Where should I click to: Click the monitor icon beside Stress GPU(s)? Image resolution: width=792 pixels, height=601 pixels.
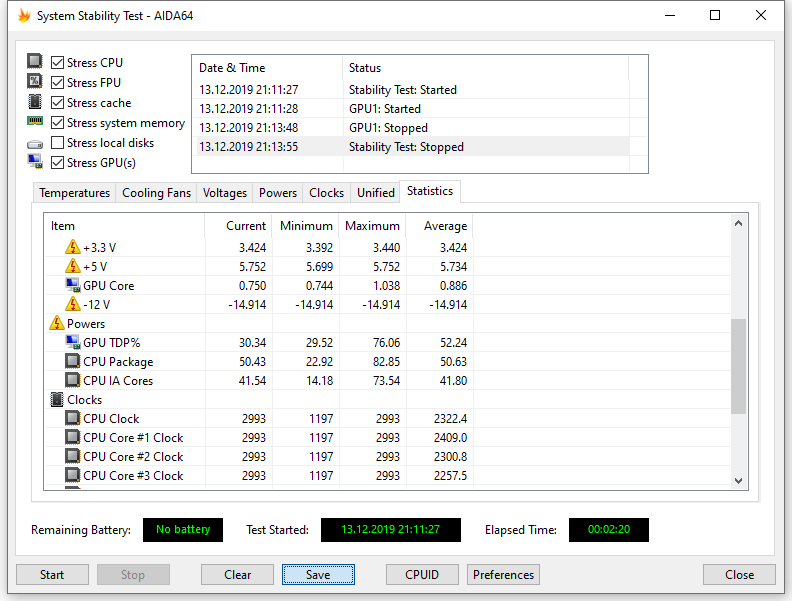click(x=35, y=162)
